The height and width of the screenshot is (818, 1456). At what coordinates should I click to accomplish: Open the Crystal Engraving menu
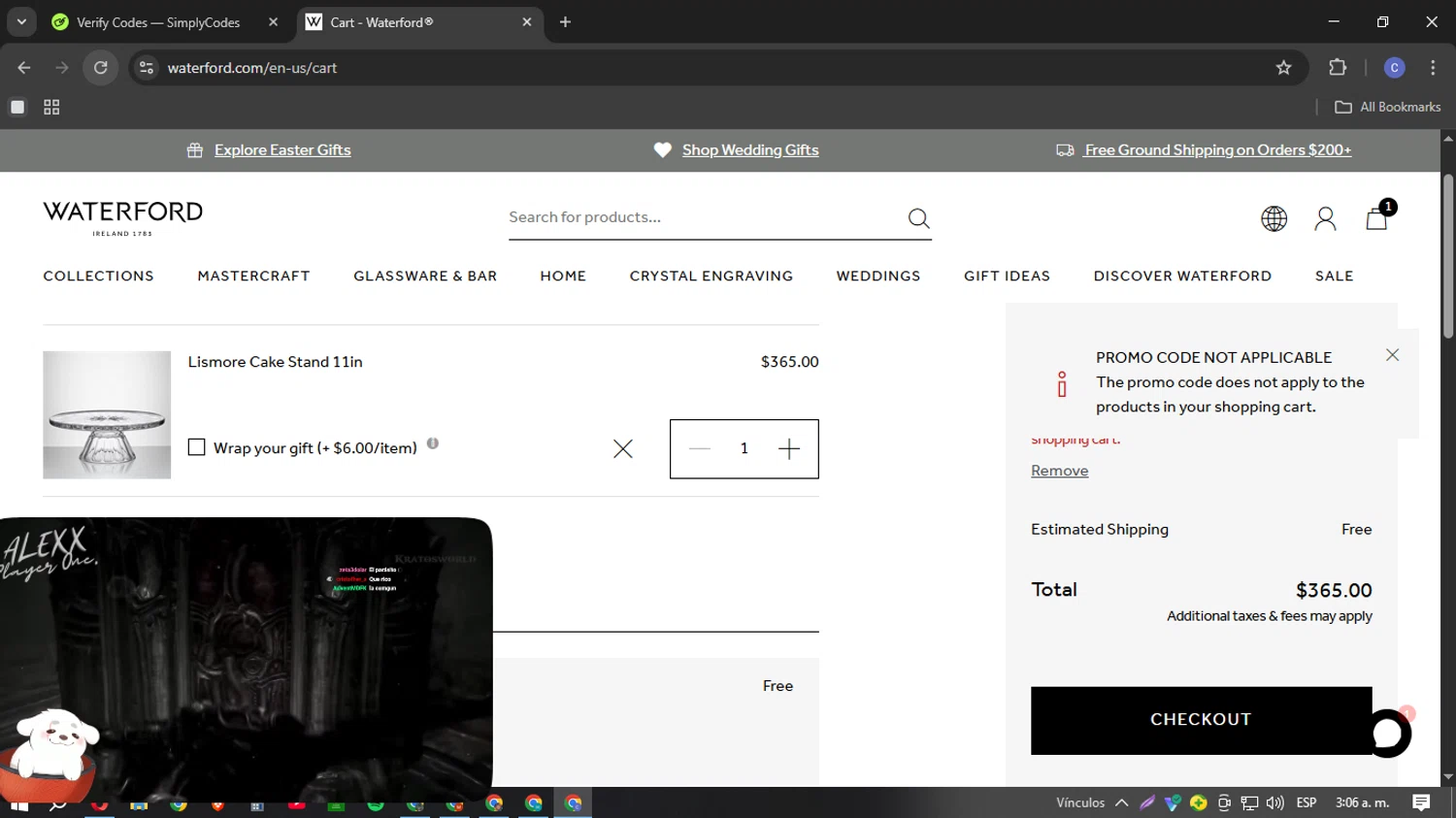pyautogui.click(x=711, y=276)
